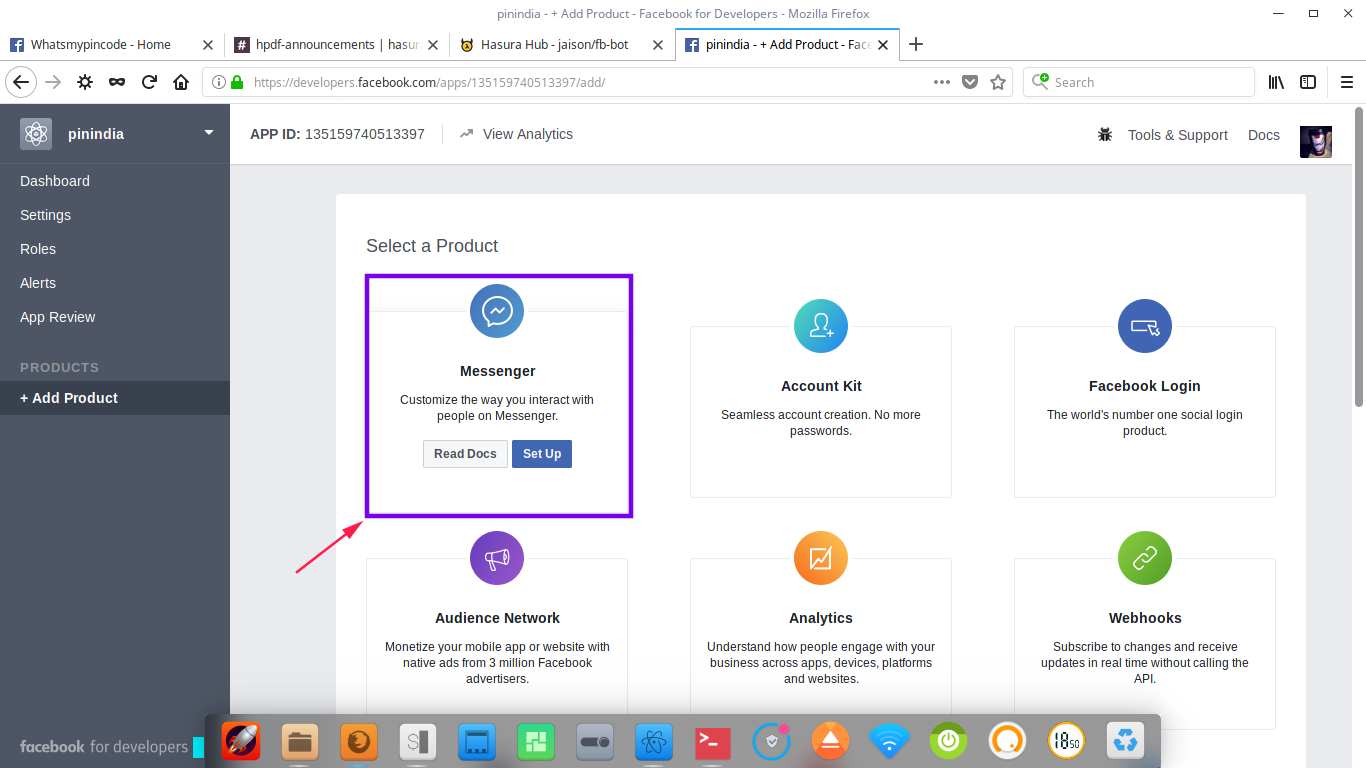The width and height of the screenshot is (1366, 768).
Task: Click the Firefox icon in the dock
Action: [359, 741]
